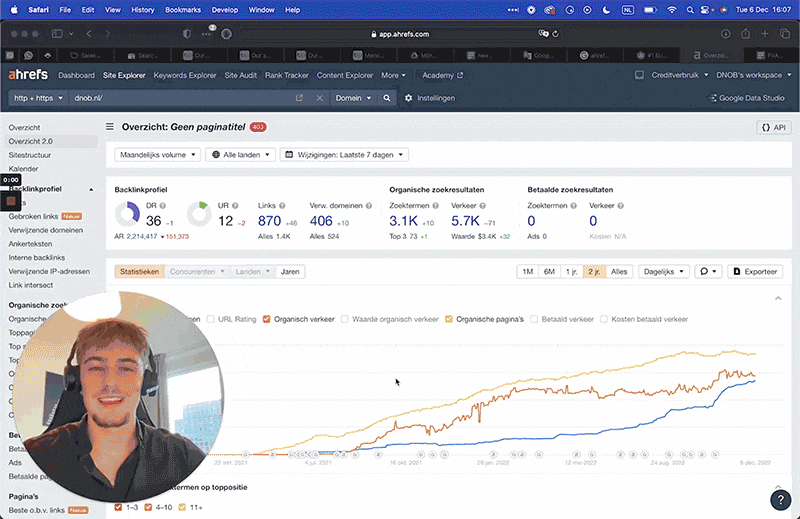The image size is (800, 519).
Task: Expand the More menu in ahrefs nav
Action: click(x=393, y=75)
